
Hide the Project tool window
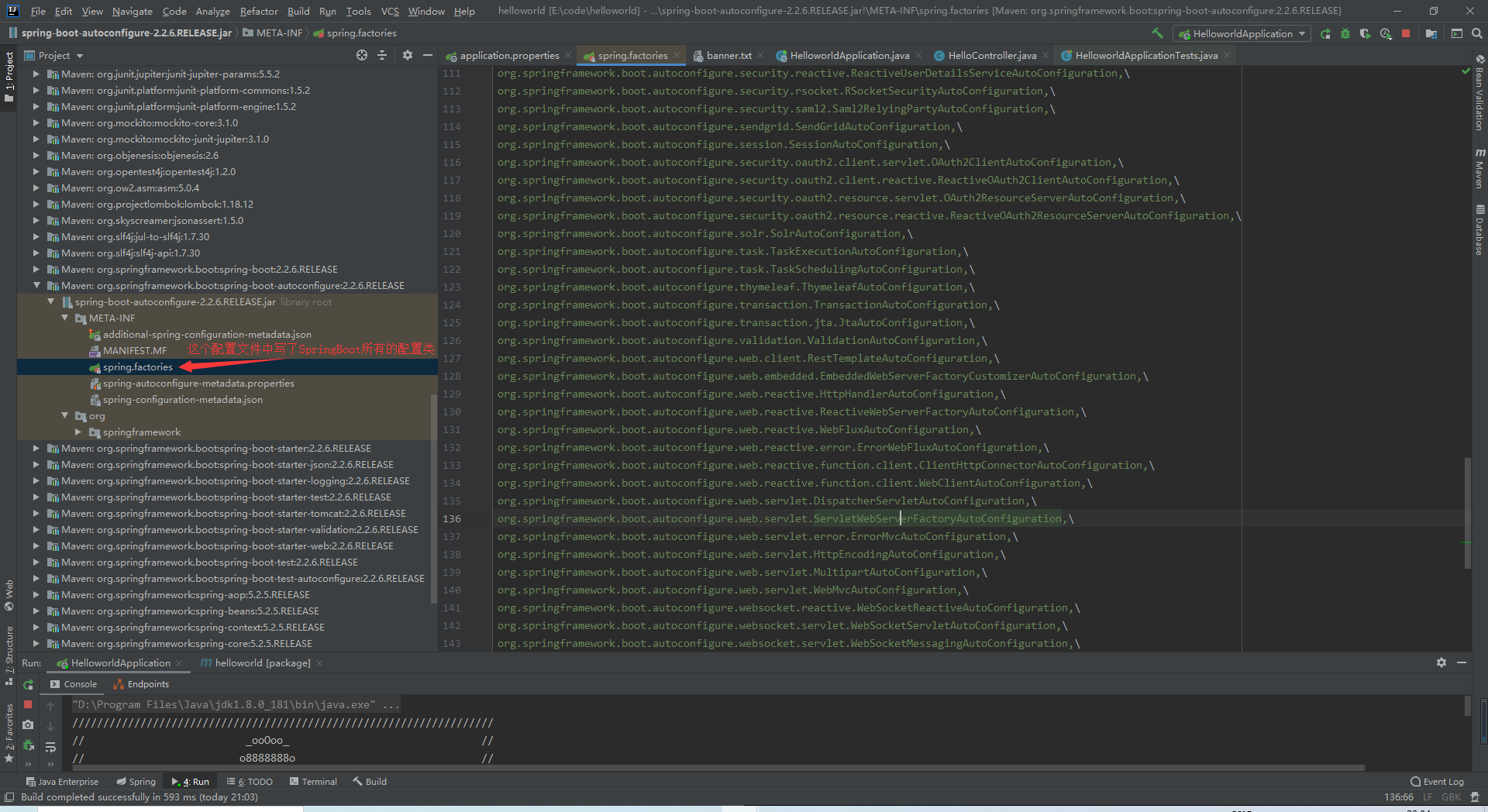pyautogui.click(x=427, y=55)
